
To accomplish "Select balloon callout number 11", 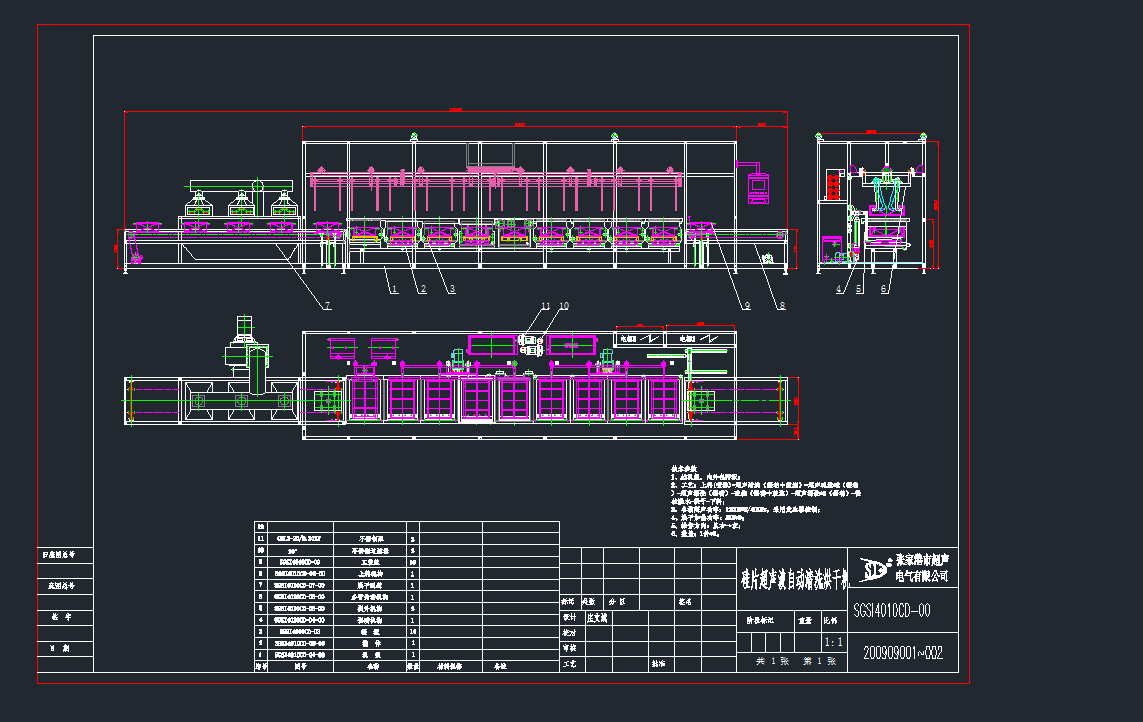I will [546, 305].
